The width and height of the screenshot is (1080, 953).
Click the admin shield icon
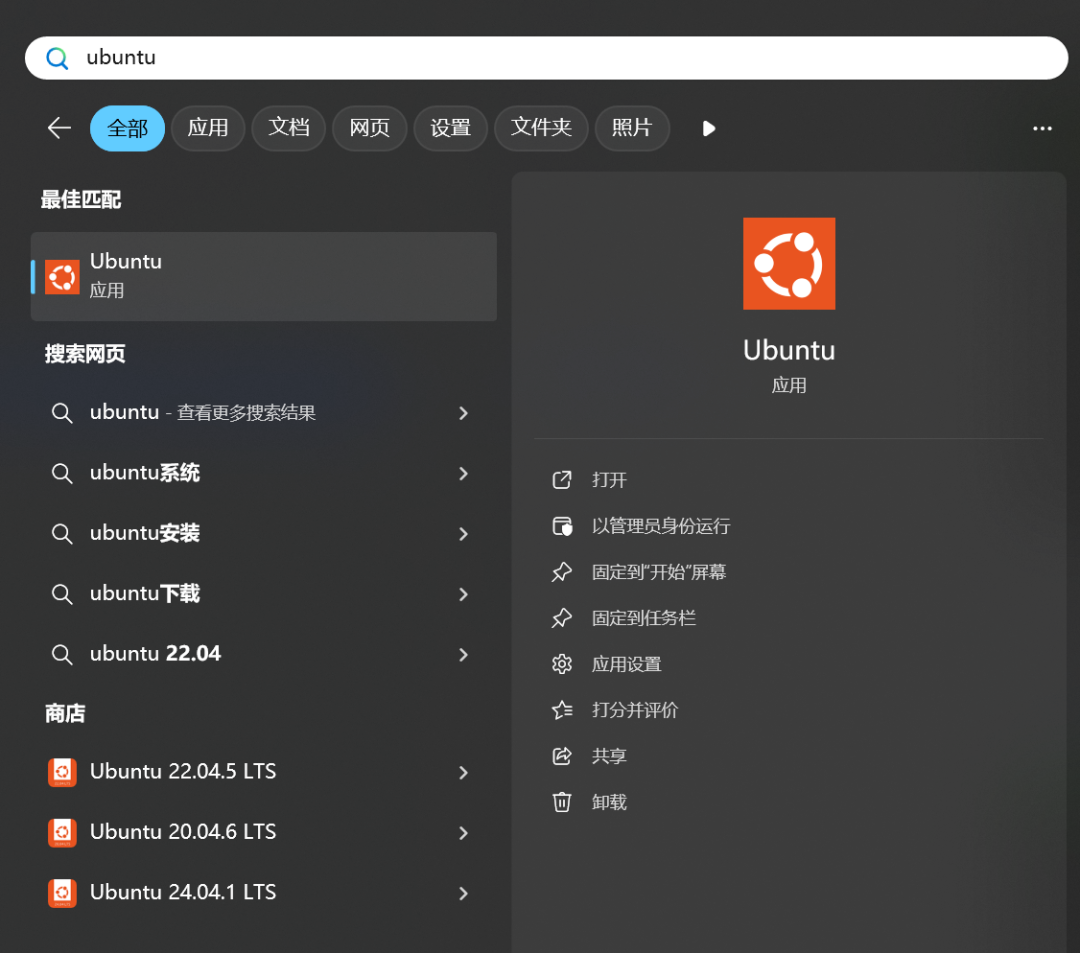tap(562, 526)
